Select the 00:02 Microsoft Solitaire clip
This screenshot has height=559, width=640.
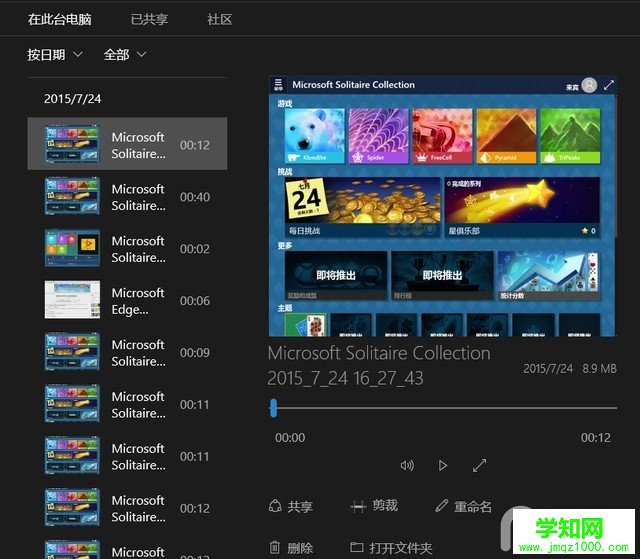coord(127,248)
